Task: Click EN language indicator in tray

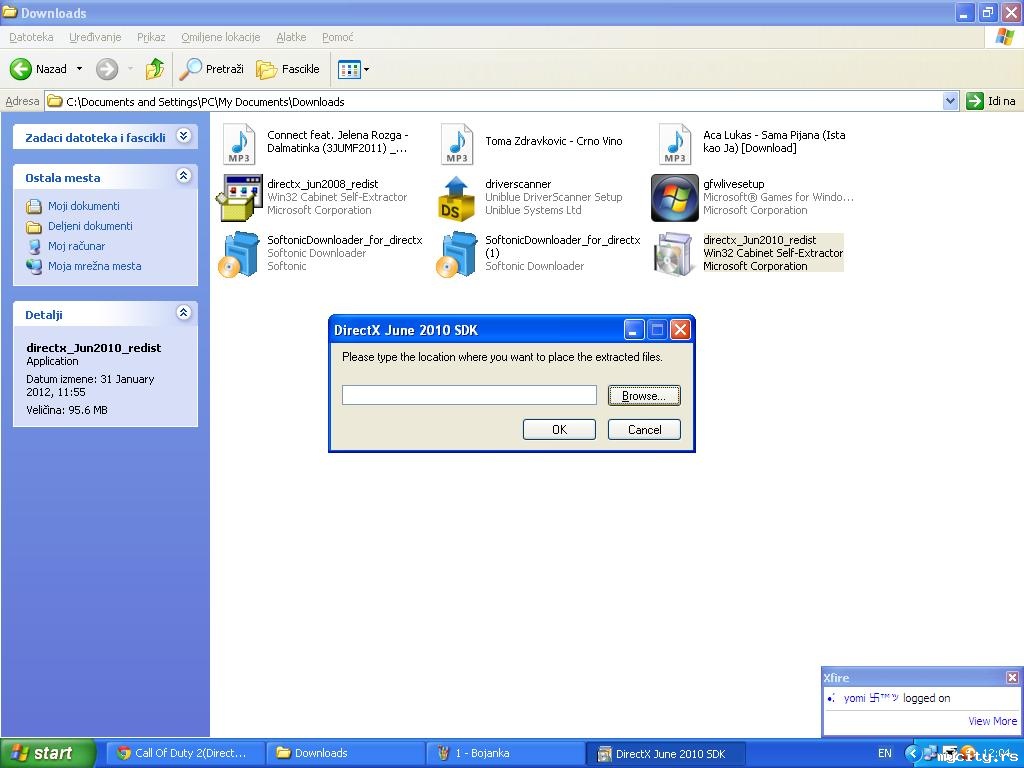Action: tap(885, 754)
